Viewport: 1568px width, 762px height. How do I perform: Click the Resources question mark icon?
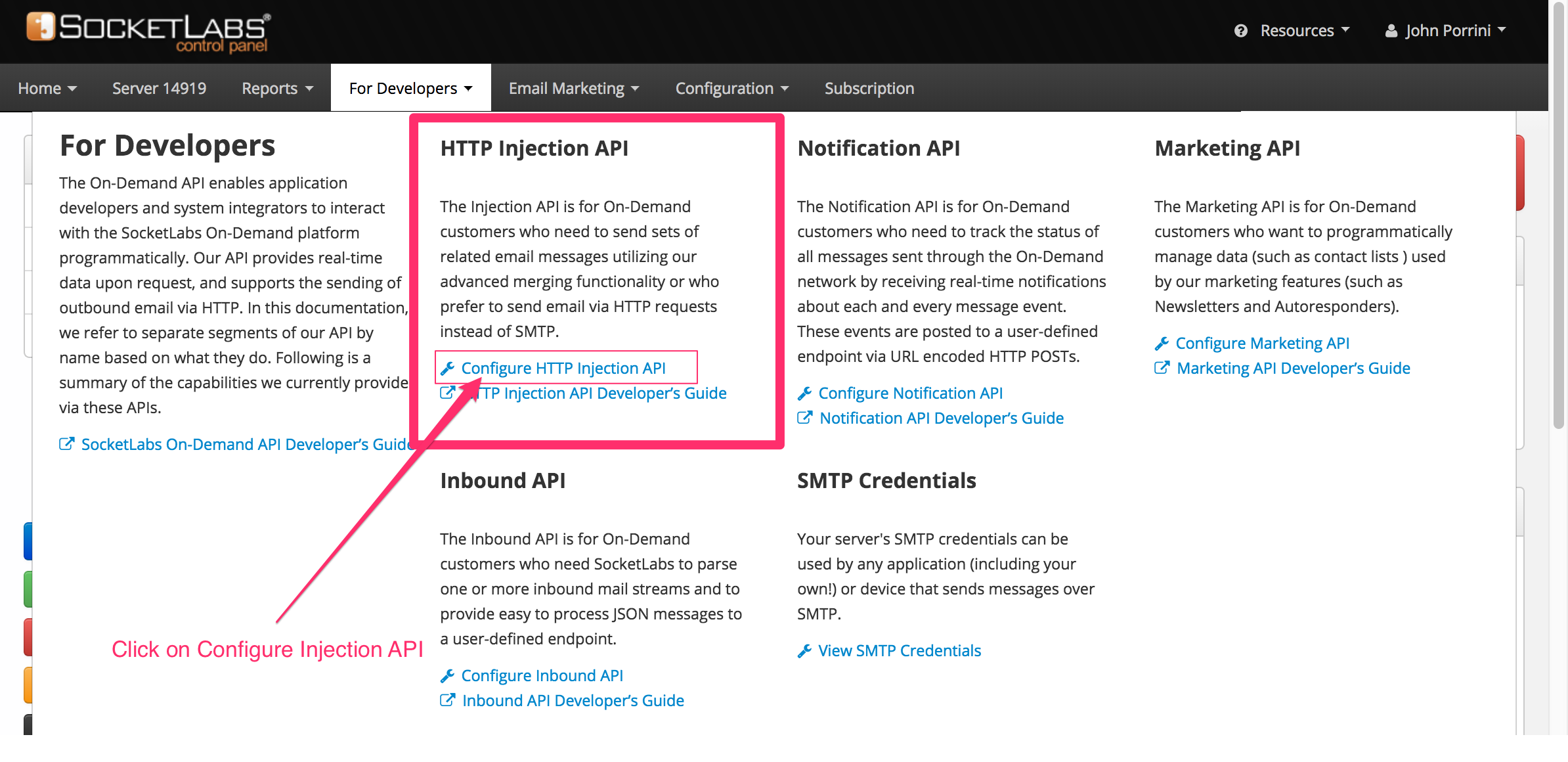click(1240, 31)
